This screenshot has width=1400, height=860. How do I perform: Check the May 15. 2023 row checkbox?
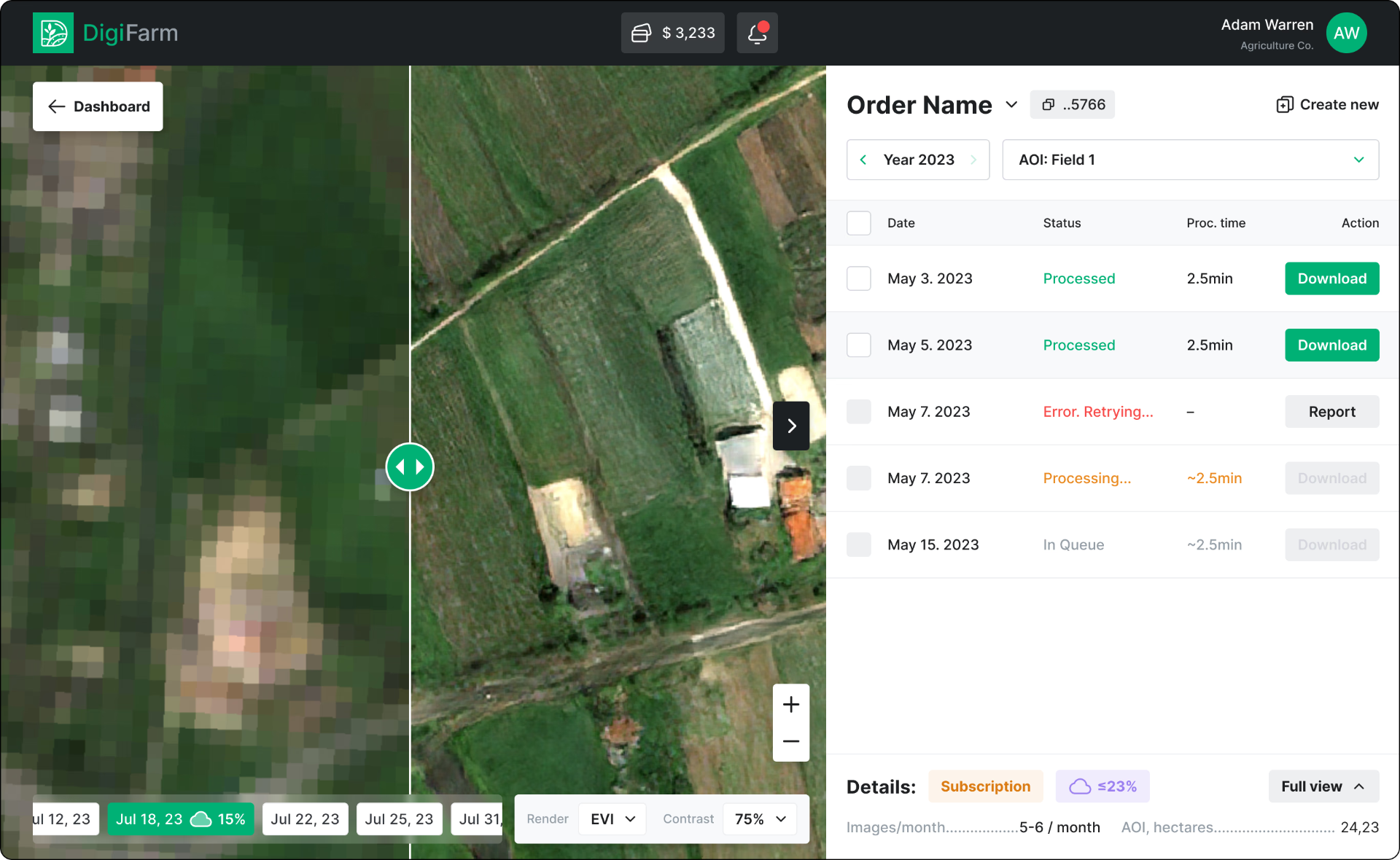pyautogui.click(x=859, y=544)
